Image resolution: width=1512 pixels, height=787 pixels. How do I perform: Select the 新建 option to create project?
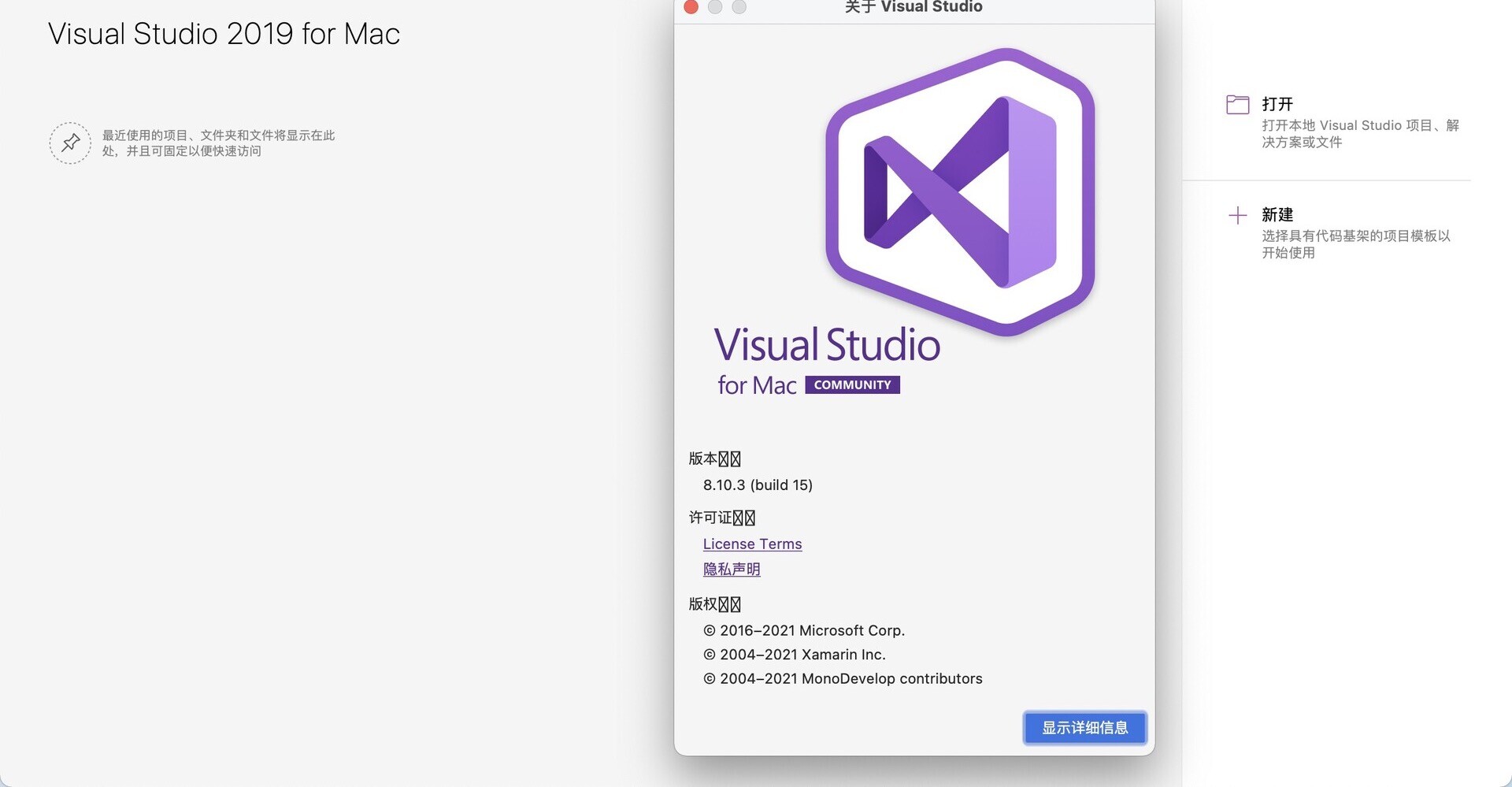point(1277,214)
